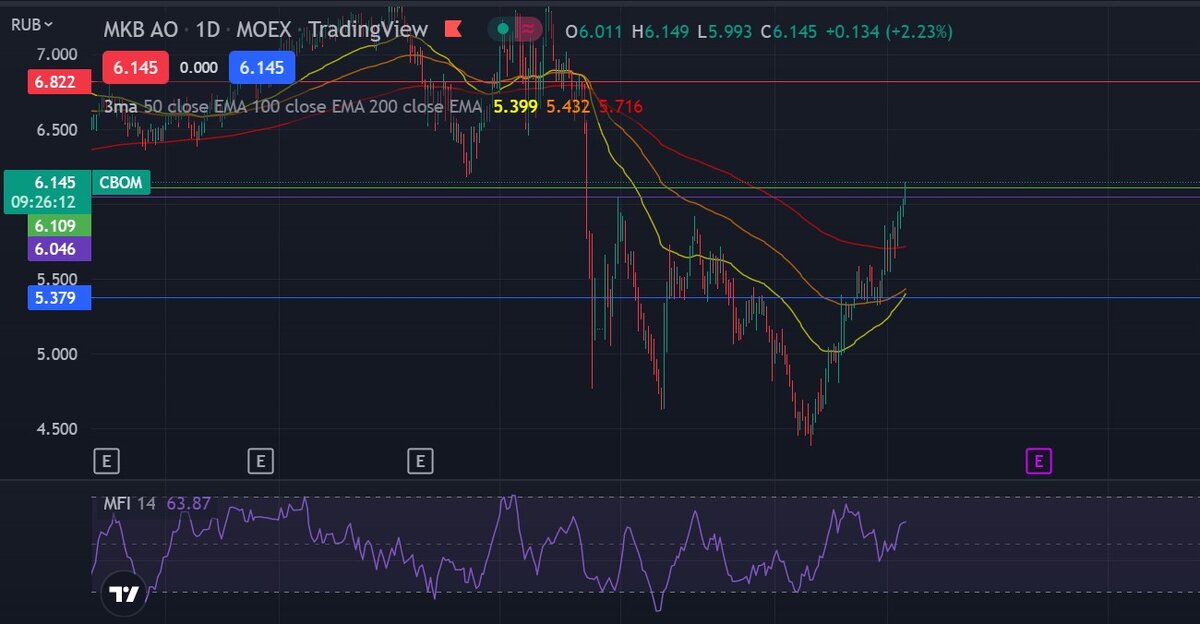Click the yellow 5.399 EMA value

click(x=517, y=106)
